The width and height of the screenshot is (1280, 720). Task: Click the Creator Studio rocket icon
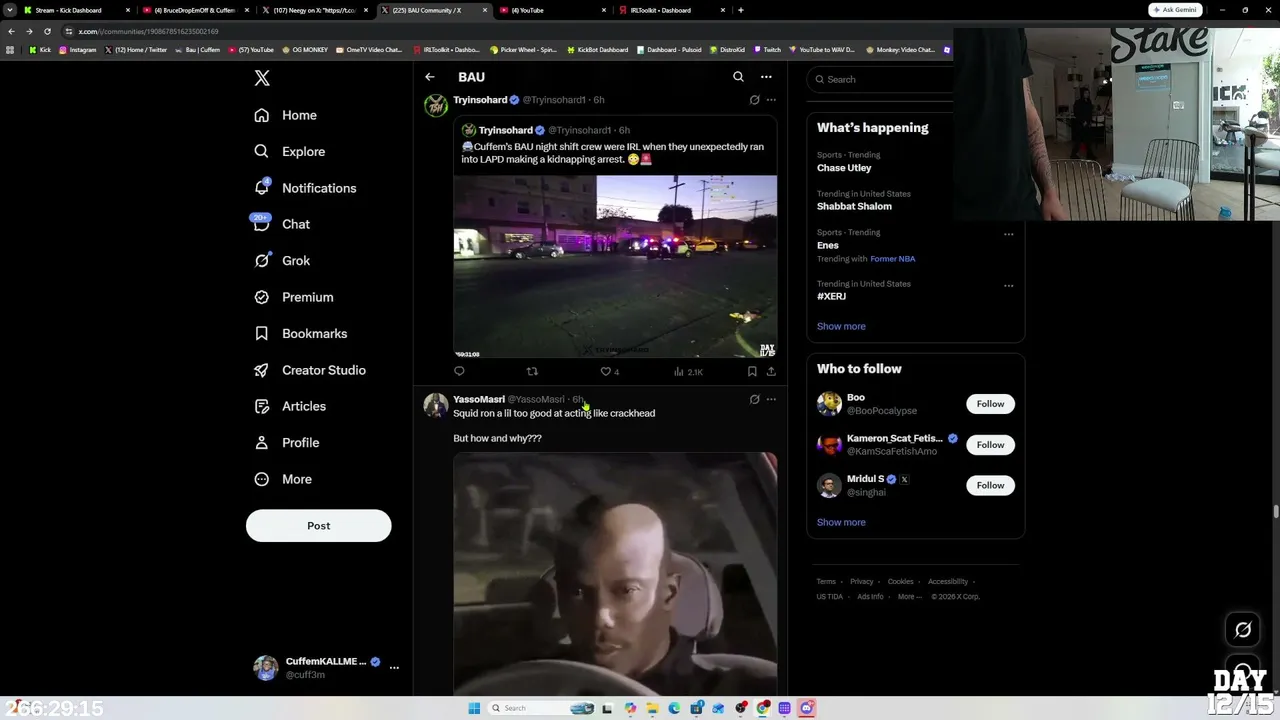point(262,370)
